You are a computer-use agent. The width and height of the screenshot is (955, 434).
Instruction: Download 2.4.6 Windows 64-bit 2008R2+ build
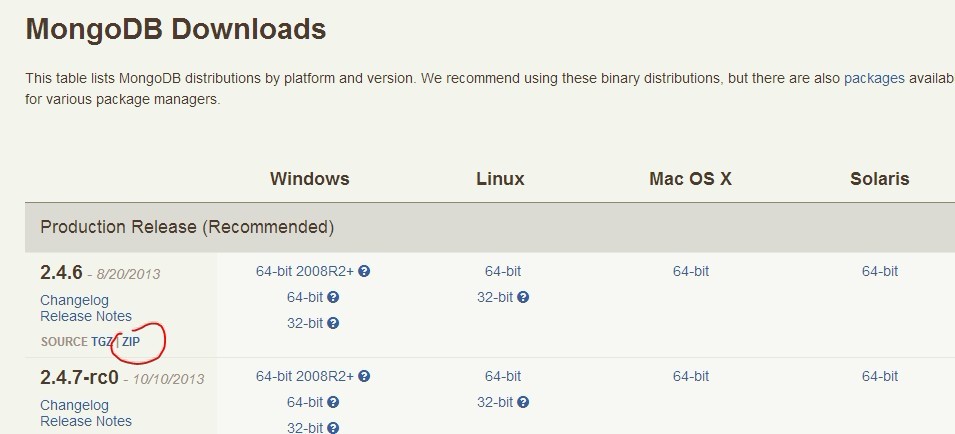(x=305, y=271)
